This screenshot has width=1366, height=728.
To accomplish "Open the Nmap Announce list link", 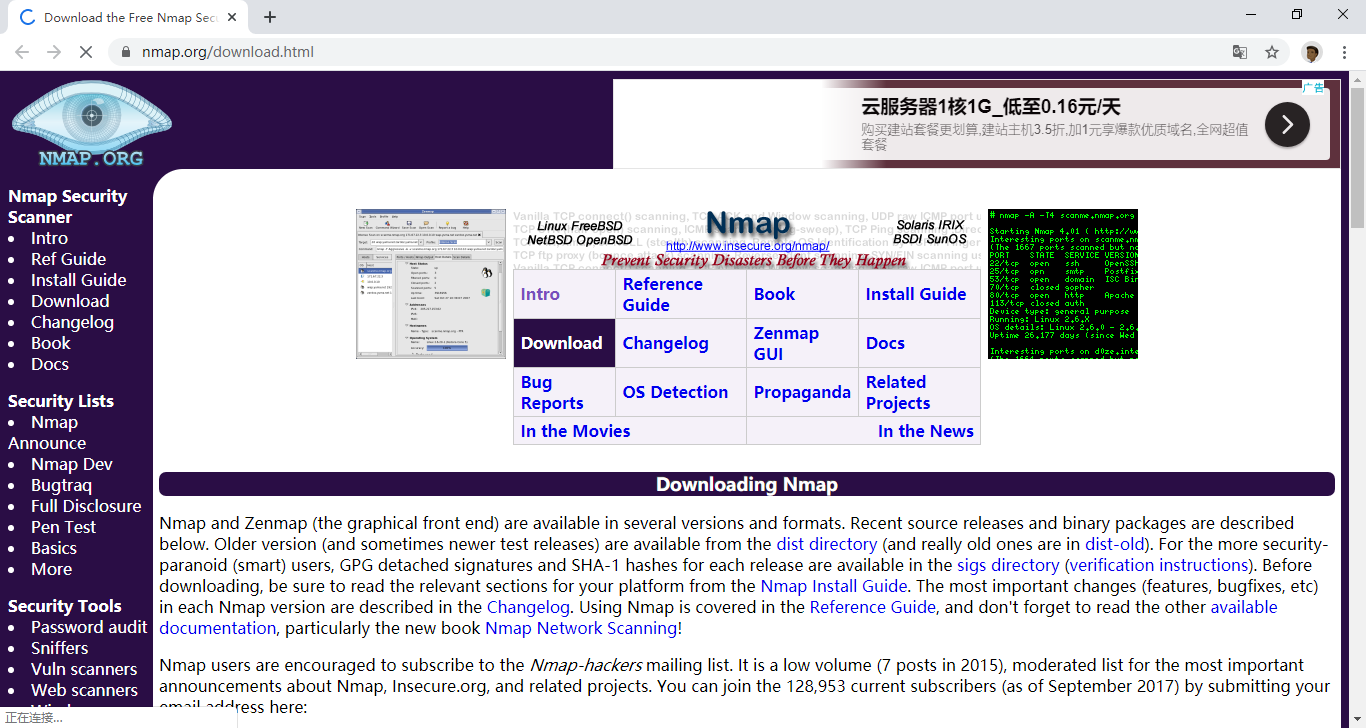I will point(47,433).
